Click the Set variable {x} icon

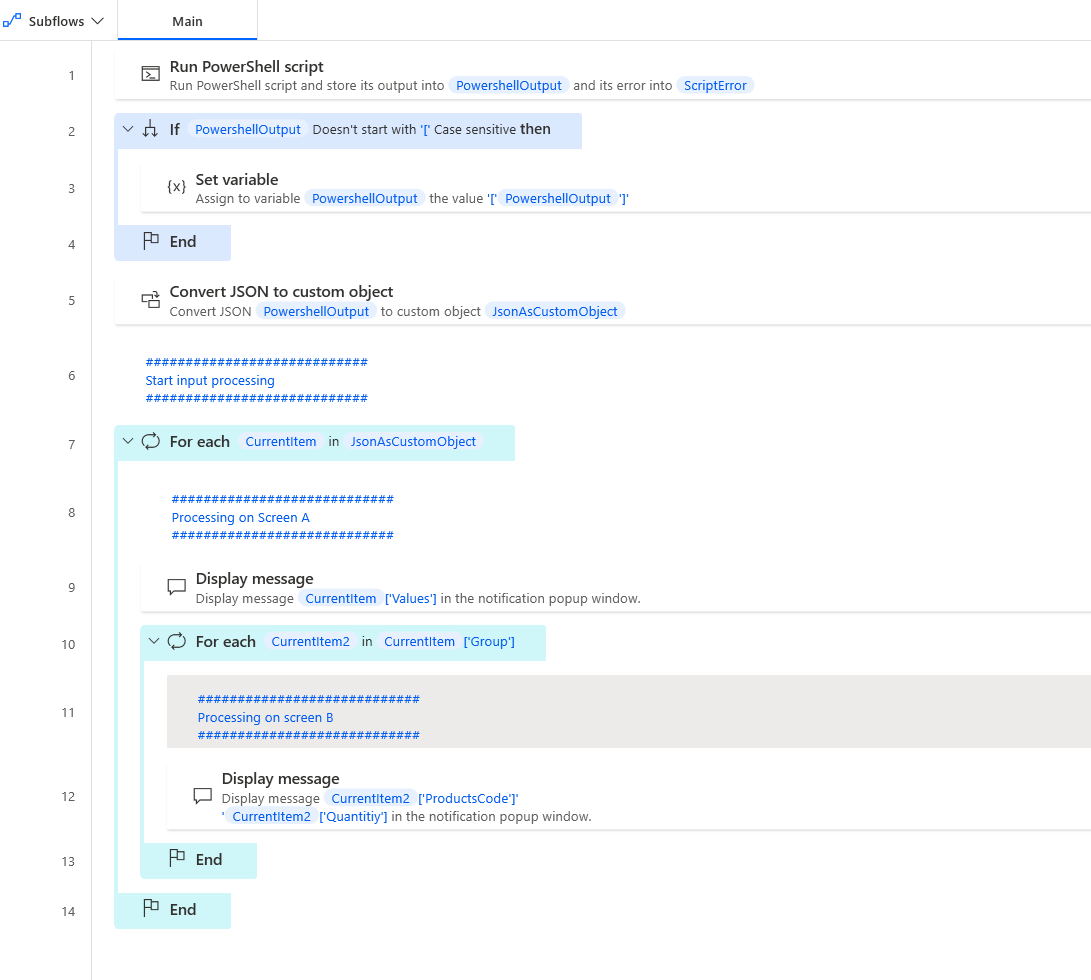(176, 187)
